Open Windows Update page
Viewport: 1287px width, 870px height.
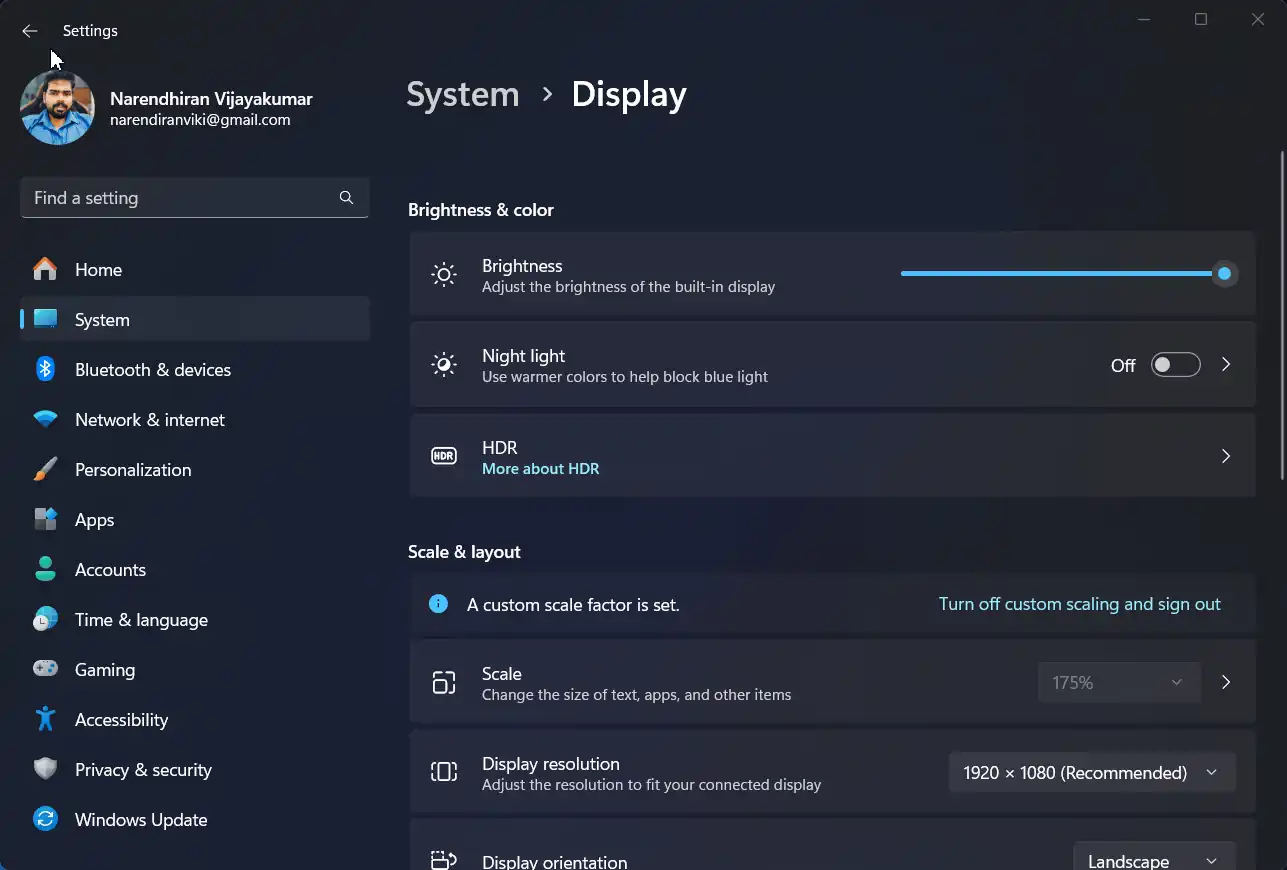point(195,819)
